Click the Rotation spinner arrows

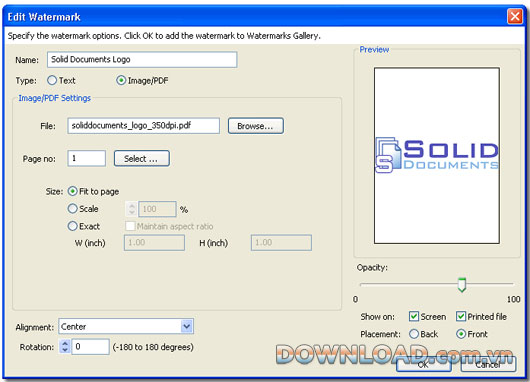[x=65, y=347]
